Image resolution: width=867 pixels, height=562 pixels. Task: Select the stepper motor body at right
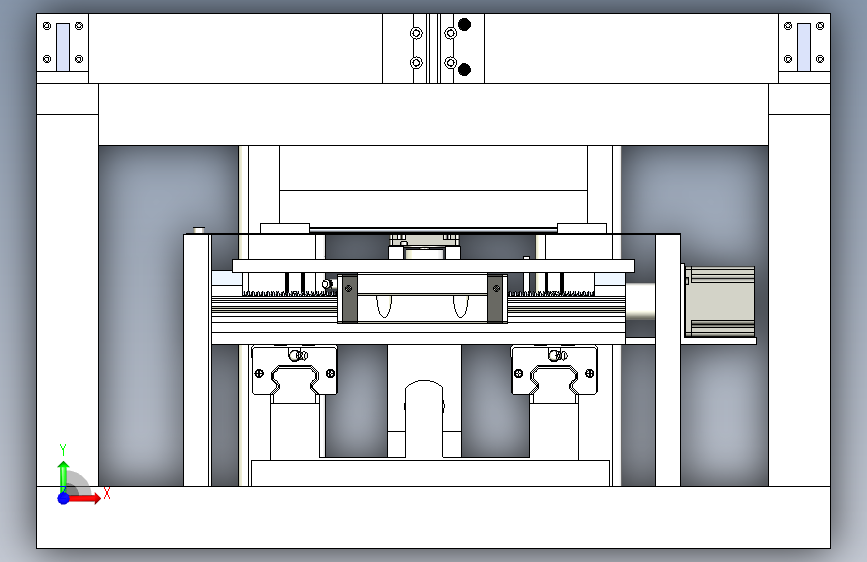click(720, 301)
